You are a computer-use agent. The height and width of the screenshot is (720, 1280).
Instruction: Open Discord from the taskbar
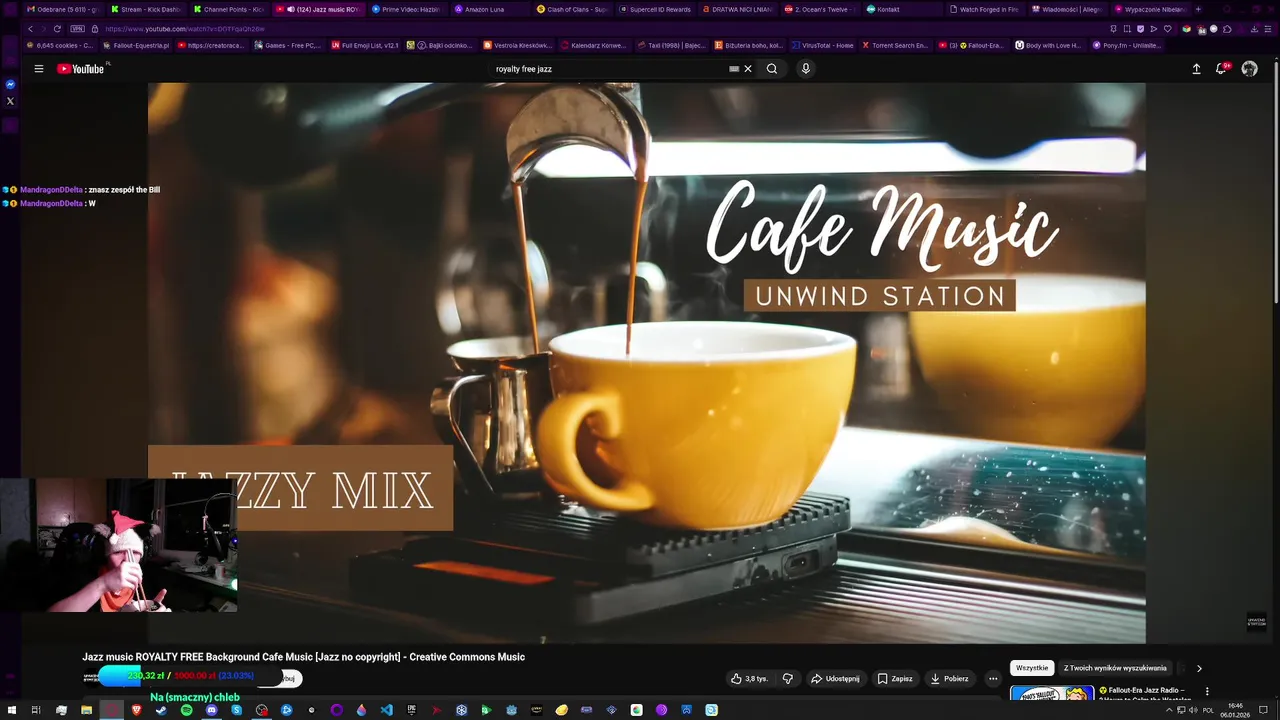(x=211, y=710)
